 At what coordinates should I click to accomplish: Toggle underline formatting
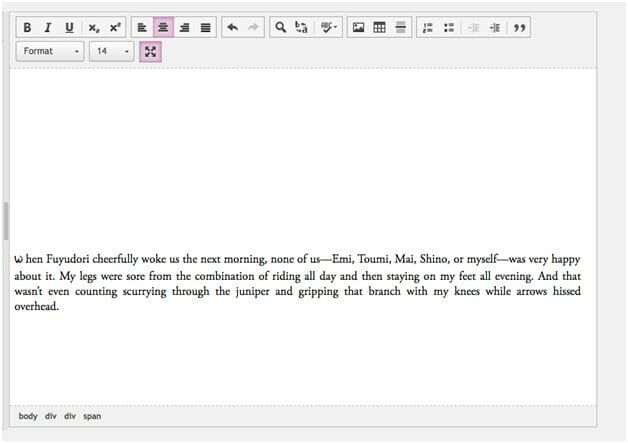[69, 28]
